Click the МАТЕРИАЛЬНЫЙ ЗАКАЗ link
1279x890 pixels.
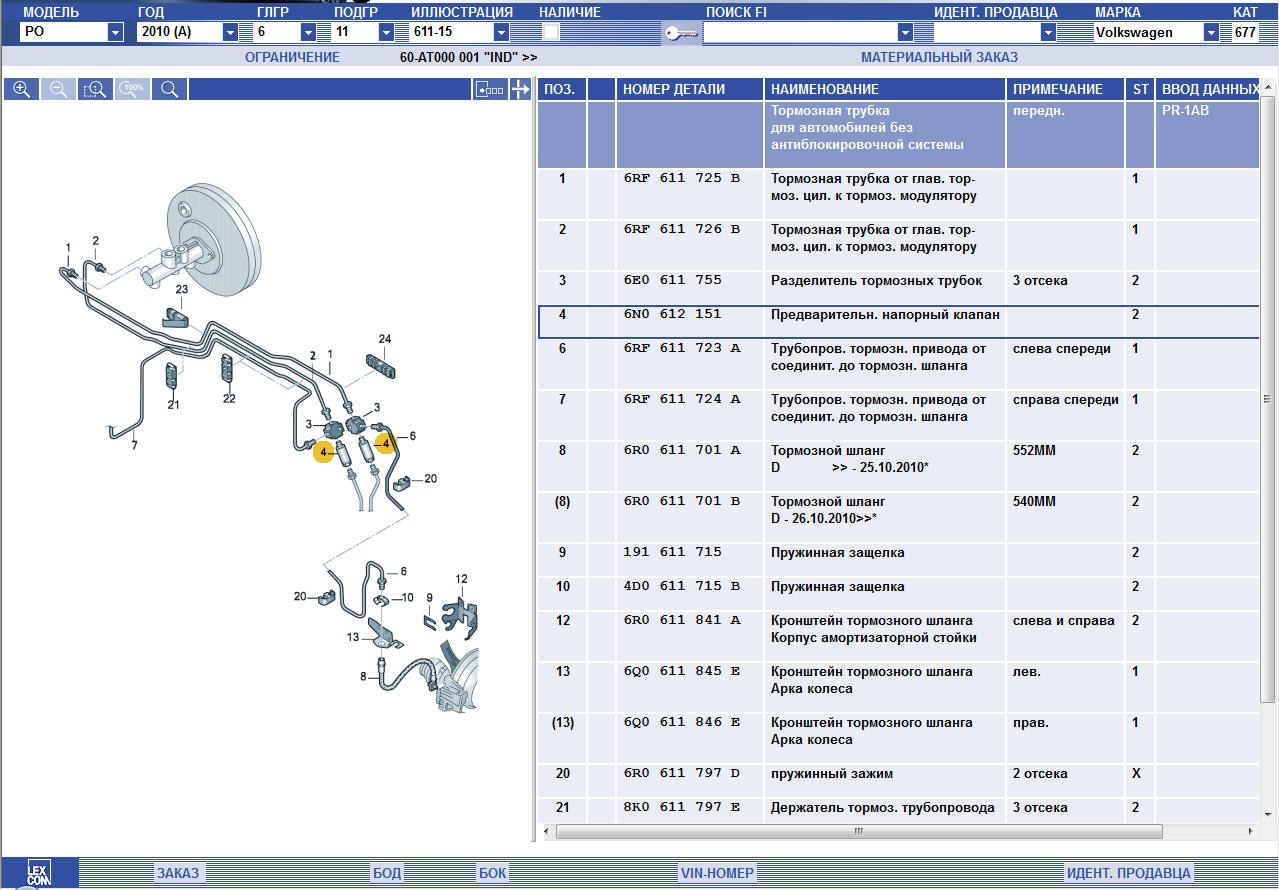tap(938, 57)
